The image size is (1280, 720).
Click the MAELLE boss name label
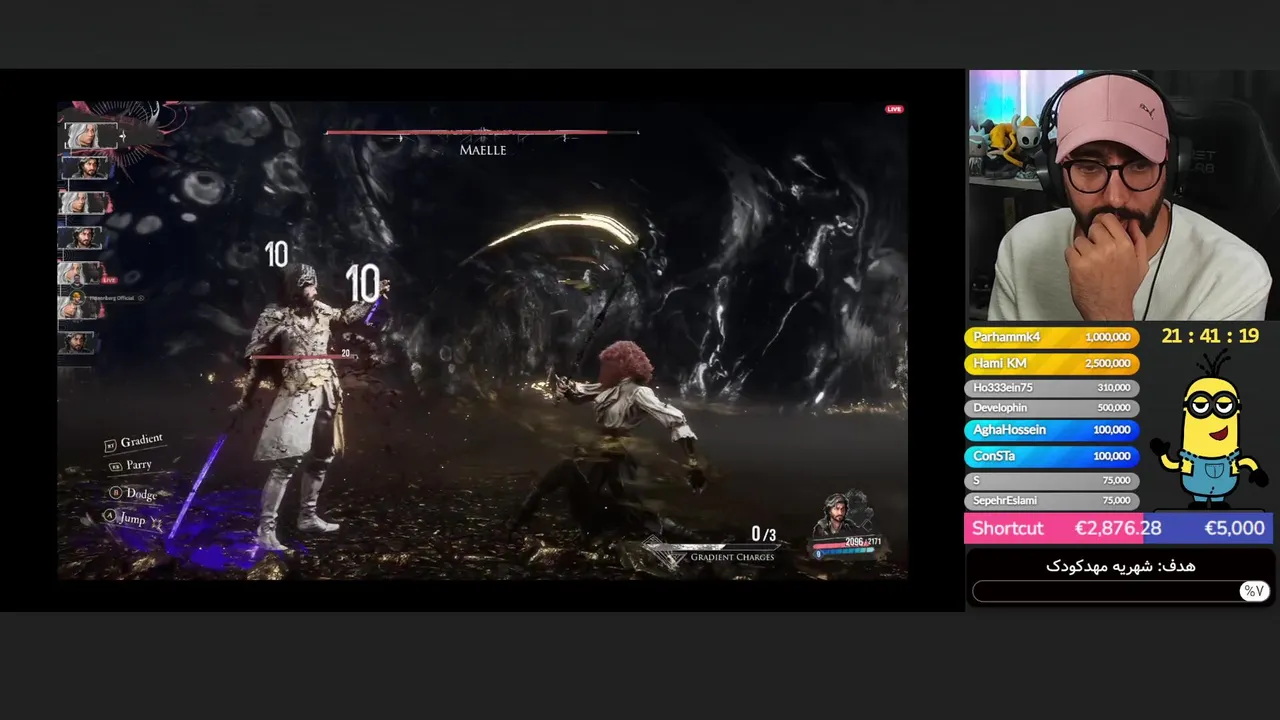(483, 150)
